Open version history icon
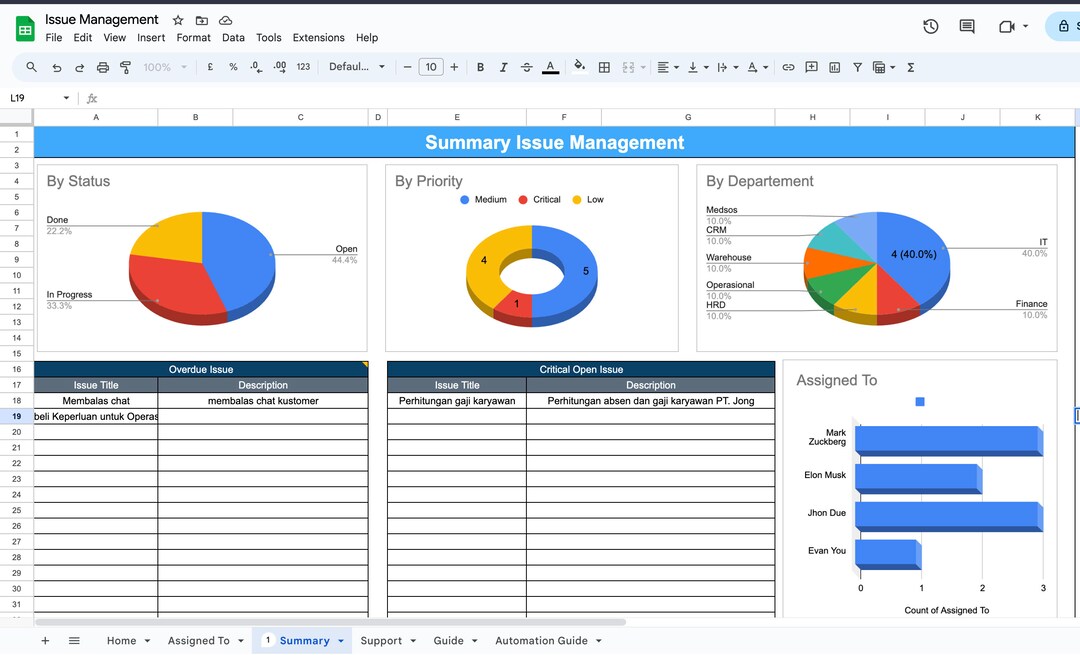 [x=930, y=27]
